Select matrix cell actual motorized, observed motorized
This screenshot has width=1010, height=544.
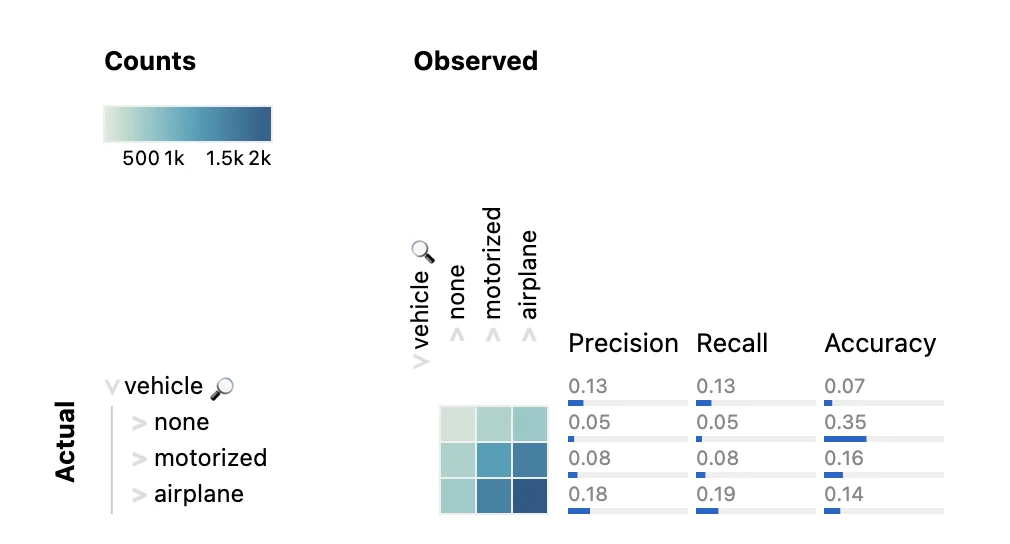493,460
